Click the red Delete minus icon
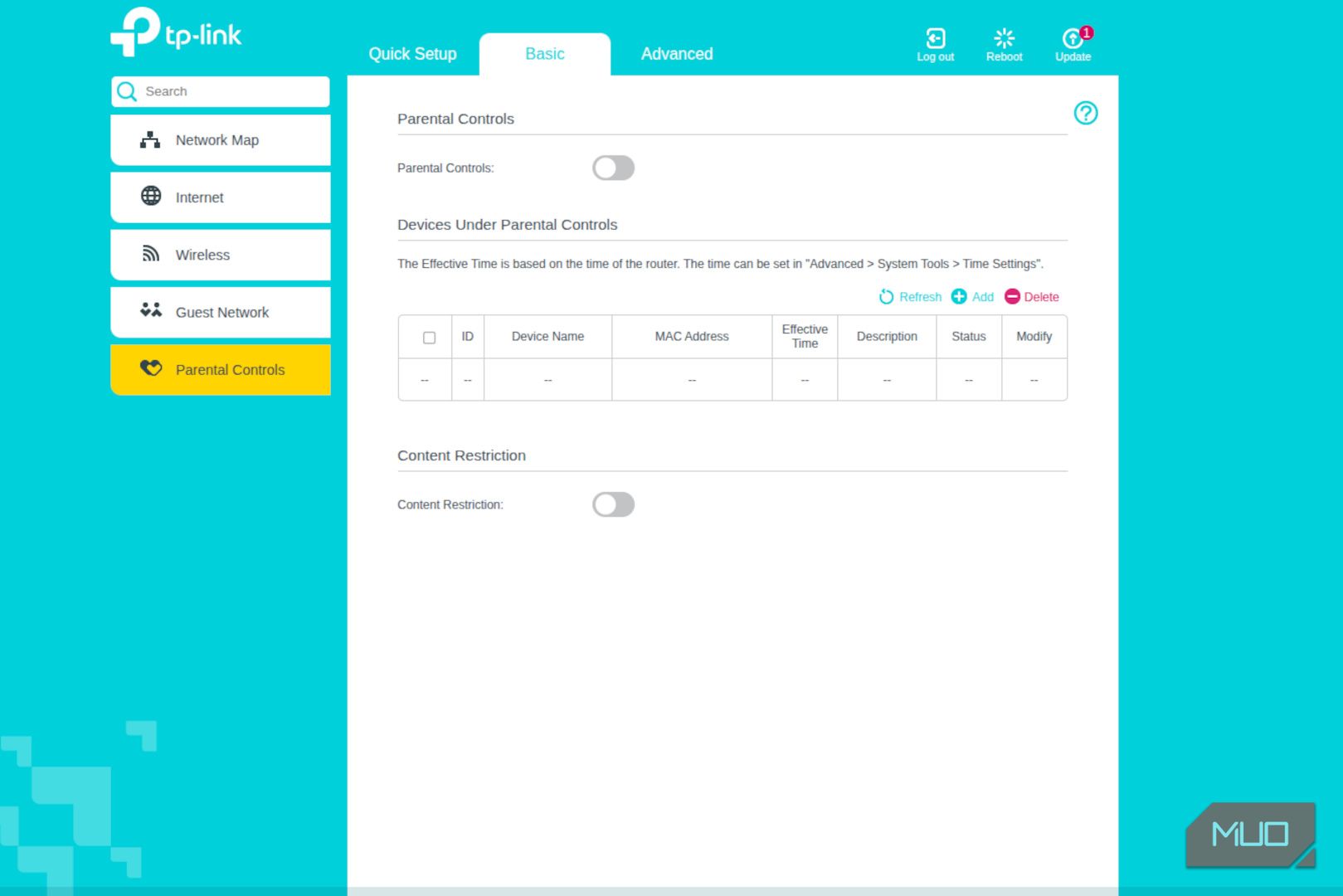 point(1012,296)
